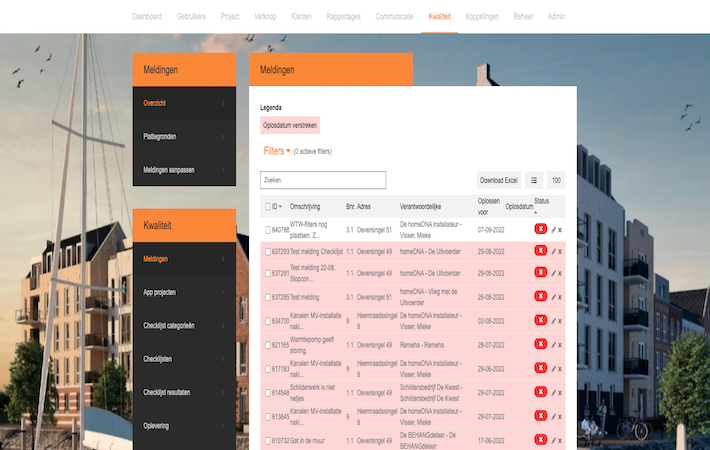Tick the checkbox of melding 617183
This screenshot has height=450, width=710.
click(268, 369)
